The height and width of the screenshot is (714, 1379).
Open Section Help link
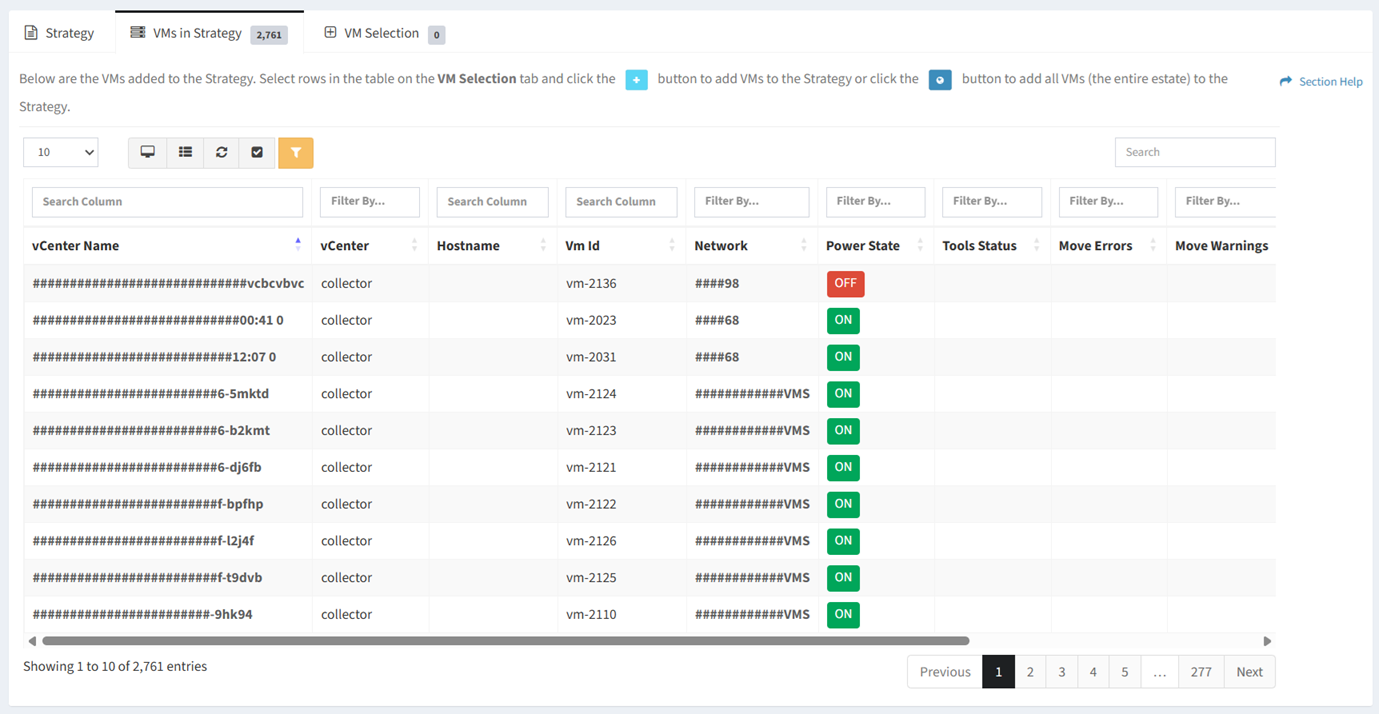(1321, 81)
